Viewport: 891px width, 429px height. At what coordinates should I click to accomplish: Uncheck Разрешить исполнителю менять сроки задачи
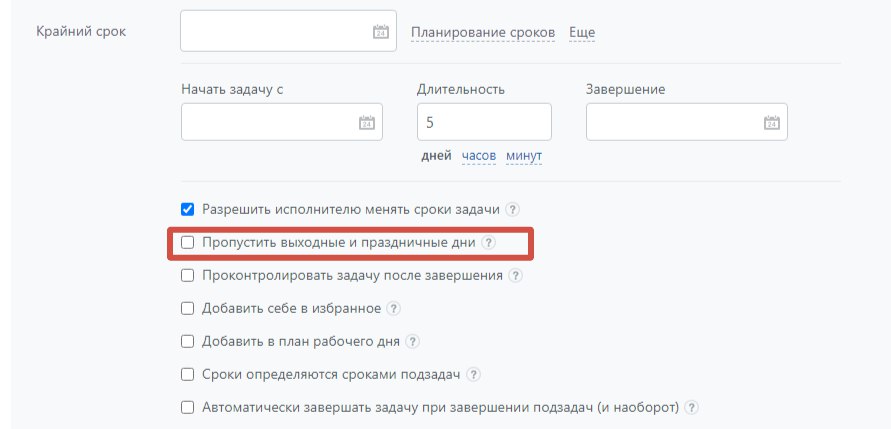pyautogui.click(x=187, y=210)
